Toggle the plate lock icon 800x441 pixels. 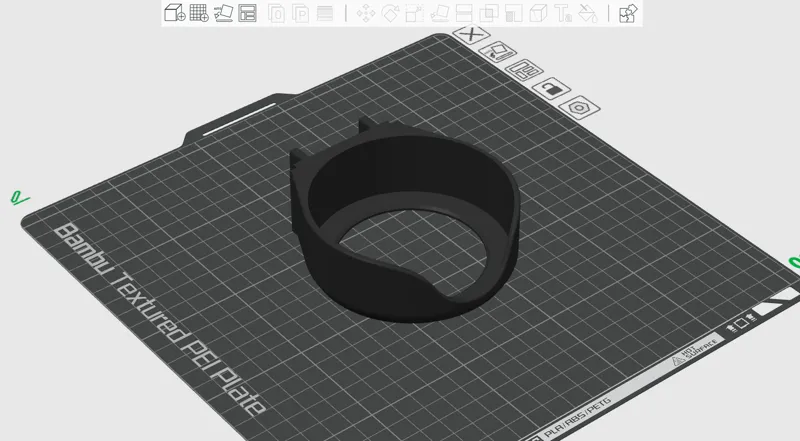point(551,89)
